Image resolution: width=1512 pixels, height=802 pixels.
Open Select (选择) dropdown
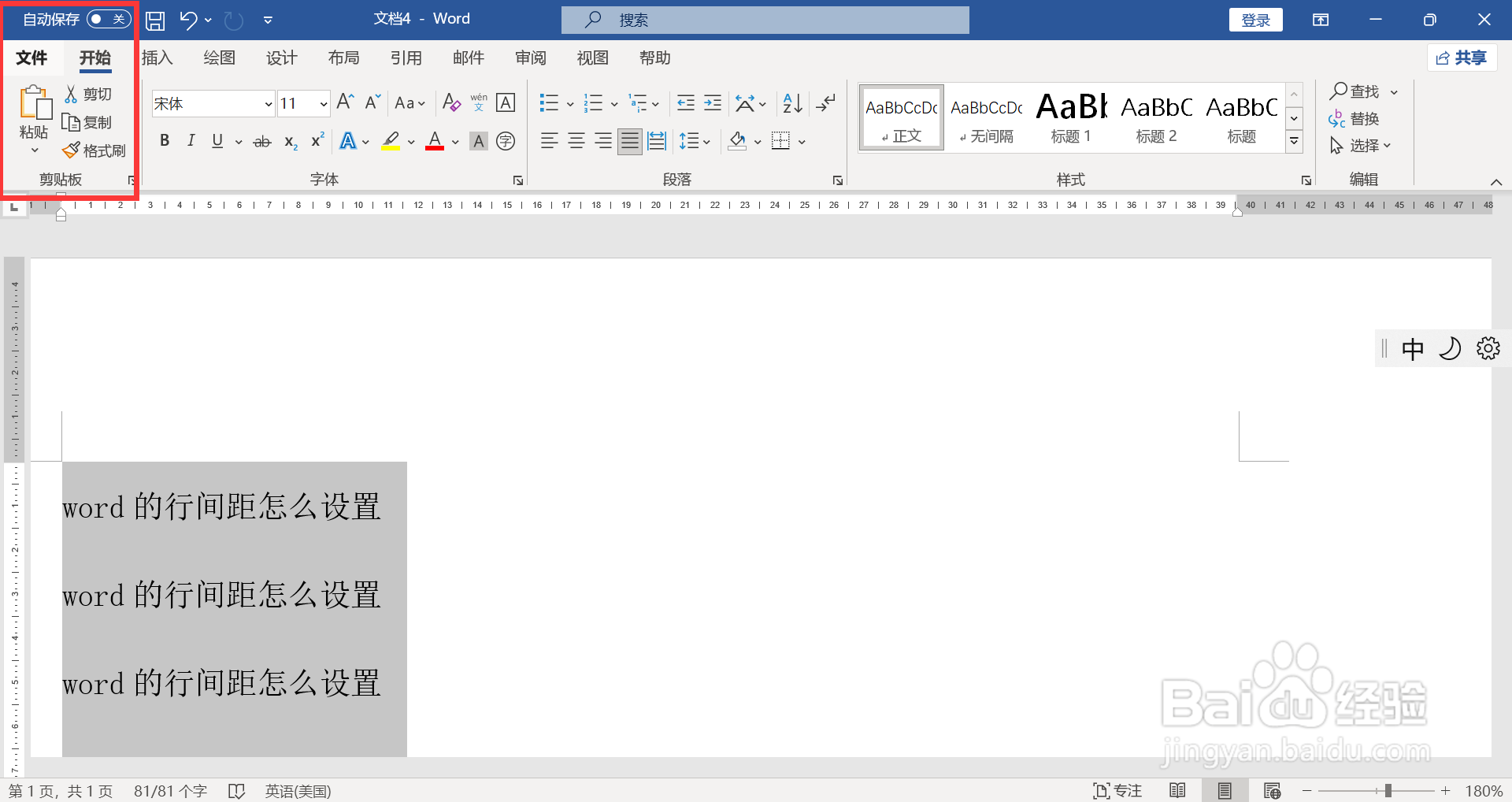click(1361, 146)
